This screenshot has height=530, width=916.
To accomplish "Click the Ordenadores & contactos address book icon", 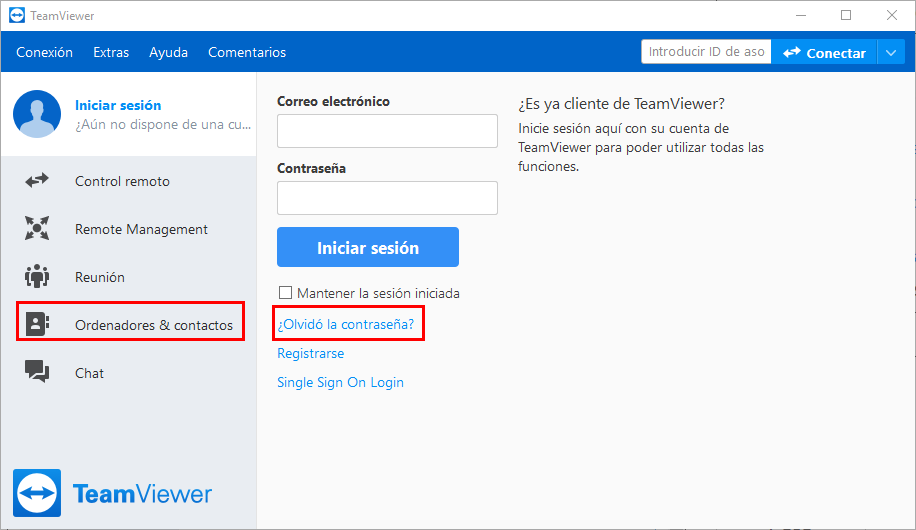I will [x=37, y=324].
